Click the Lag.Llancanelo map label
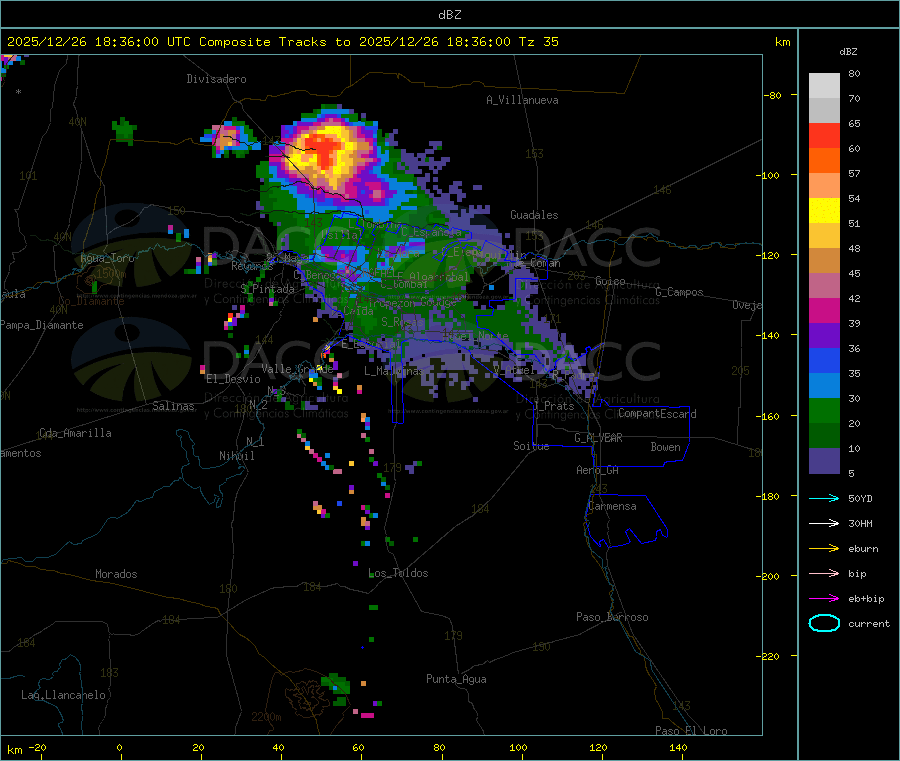This screenshot has width=900, height=761. 64,695
